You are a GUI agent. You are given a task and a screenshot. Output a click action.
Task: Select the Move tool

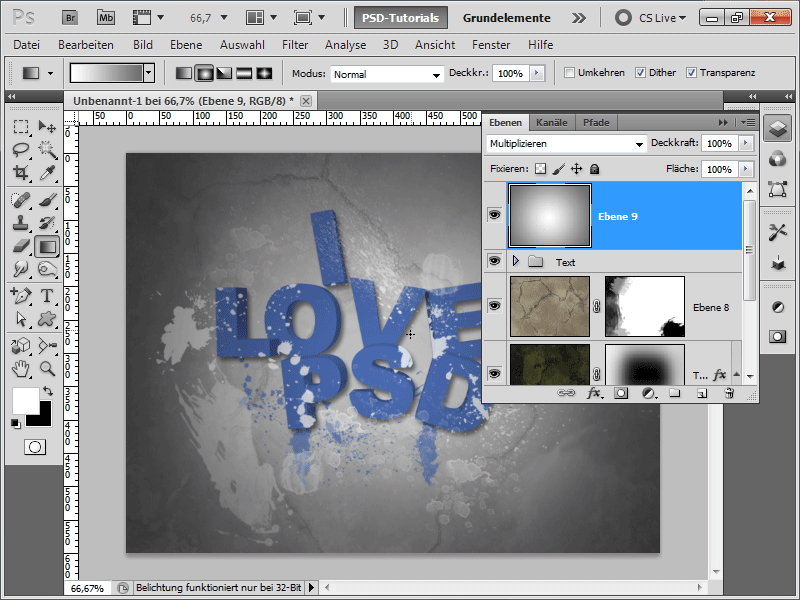coord(47,126)
